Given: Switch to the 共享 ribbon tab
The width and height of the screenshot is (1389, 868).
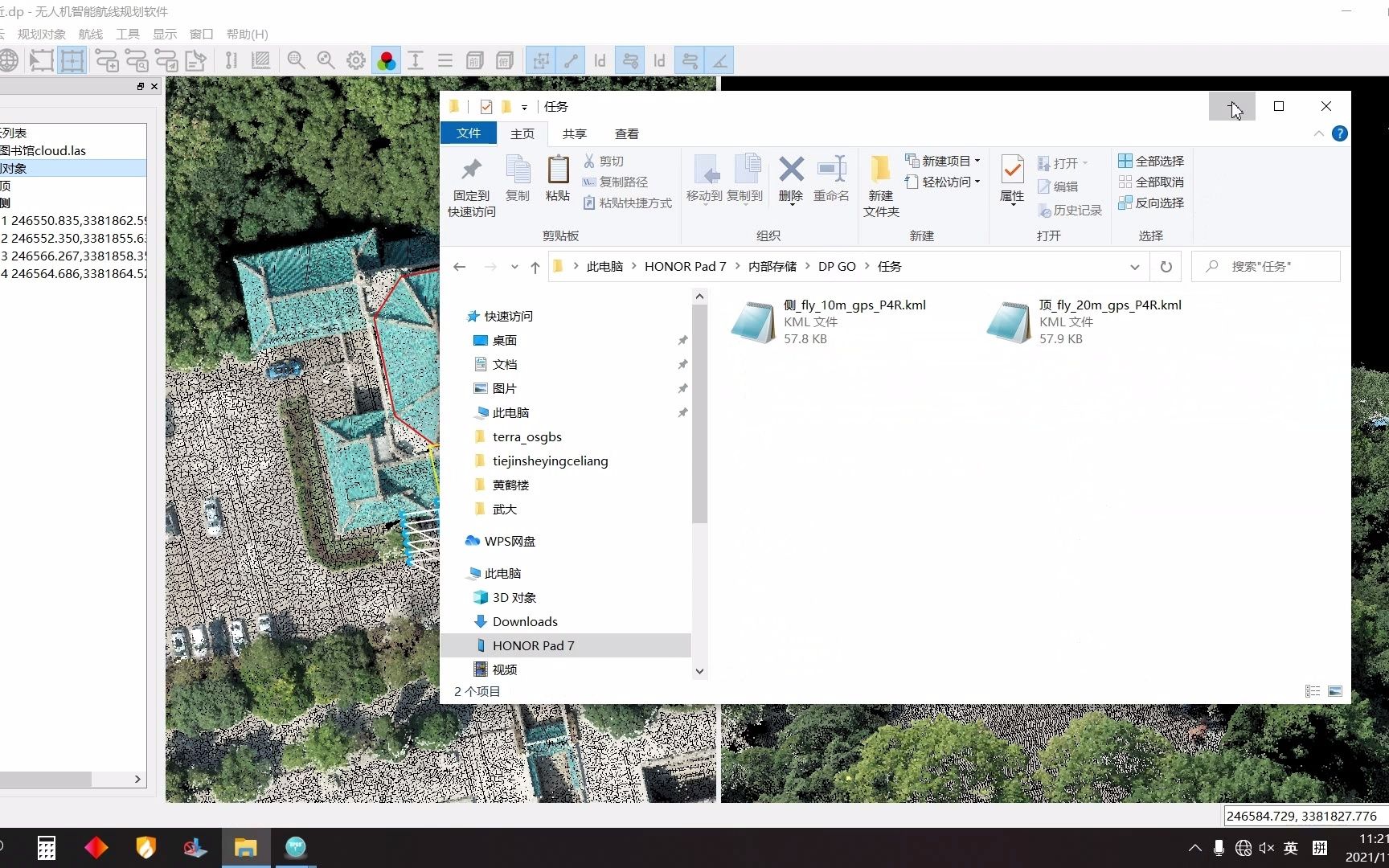Looking at the screenshot, I should (575, 133).
